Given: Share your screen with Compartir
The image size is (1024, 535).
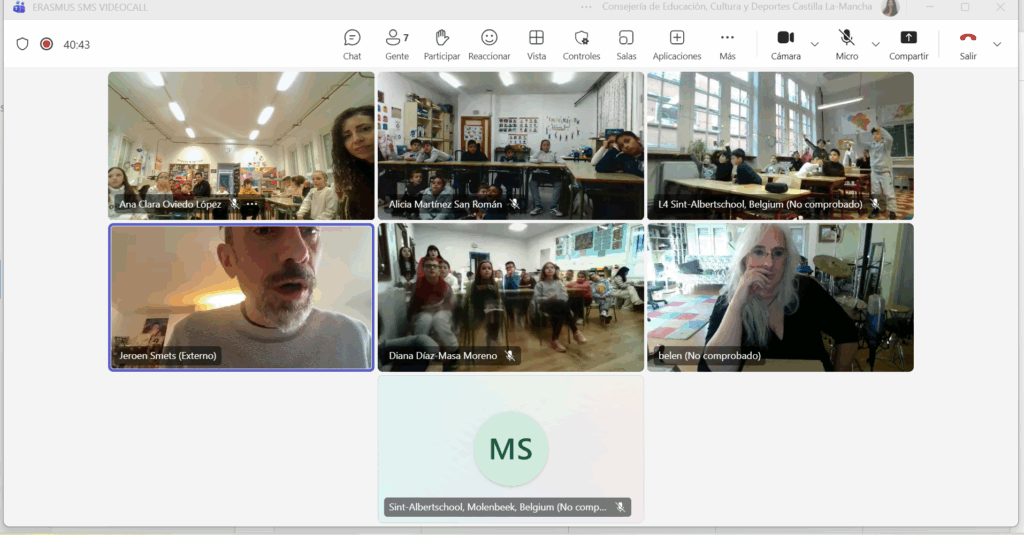Looking at the screenshot, I should [x=908, y=44].
